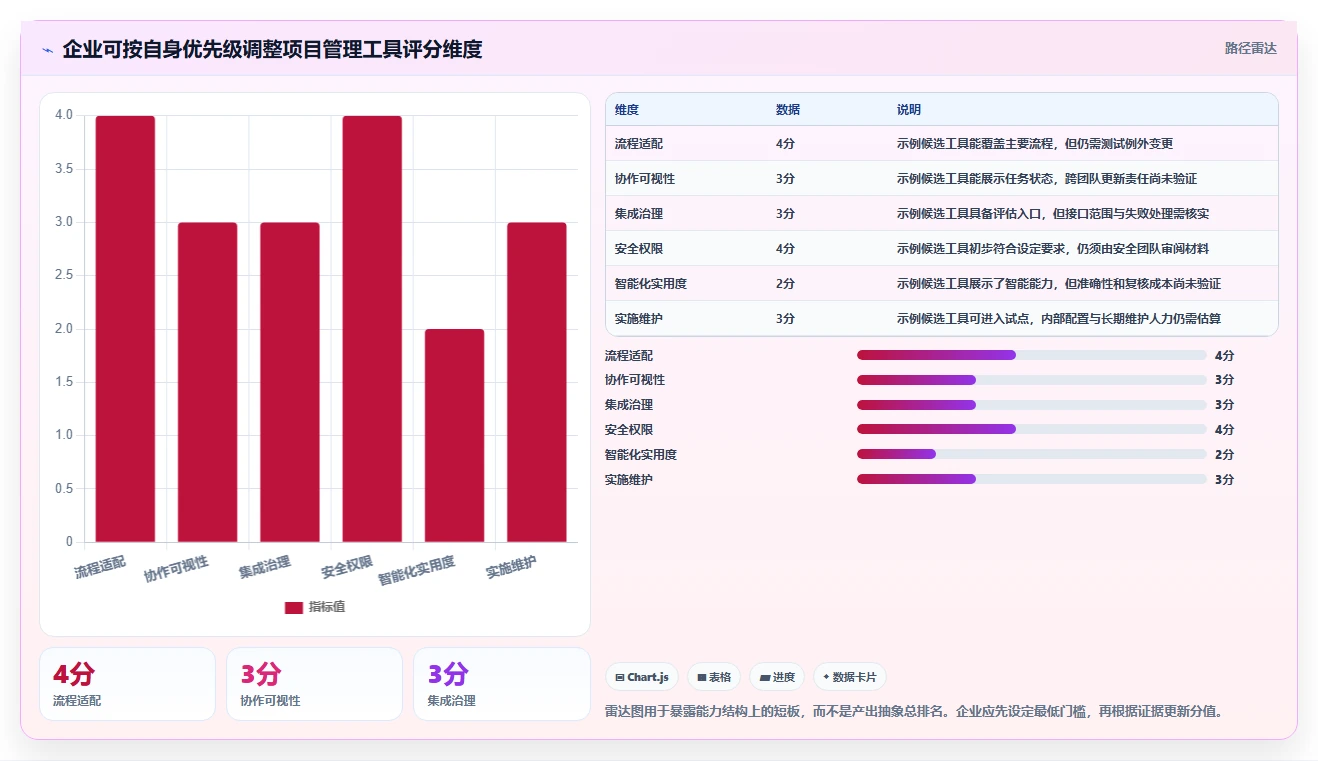Open the 3分 协作可视性 data card
The width and height of the screenshot is (1318, 761).
pyautogui.click(x=314, y=684)
